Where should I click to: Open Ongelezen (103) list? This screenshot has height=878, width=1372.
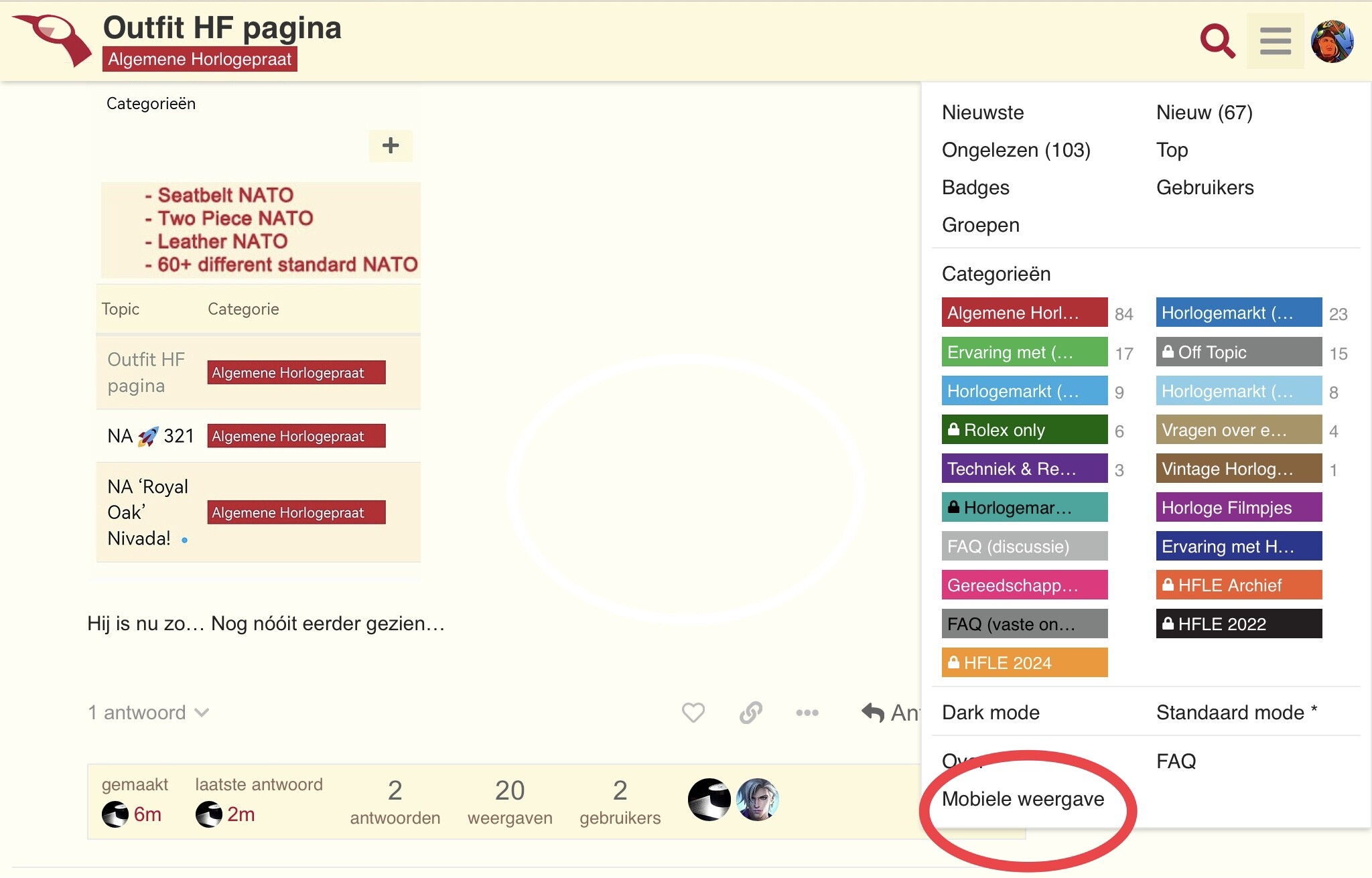(x=1016, y=150)
